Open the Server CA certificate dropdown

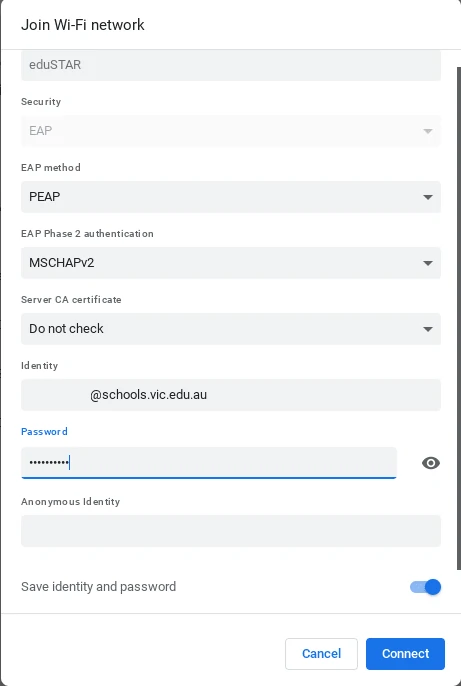click(x=231, y=329)
